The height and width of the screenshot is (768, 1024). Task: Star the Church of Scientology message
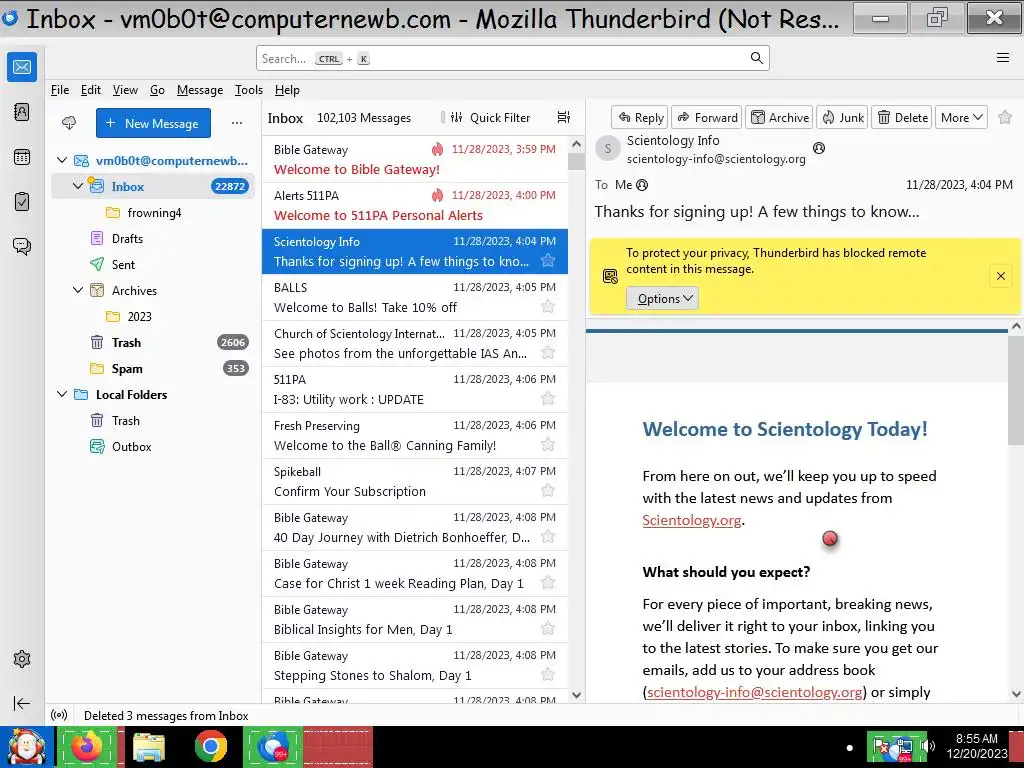(x=548, y=353)
